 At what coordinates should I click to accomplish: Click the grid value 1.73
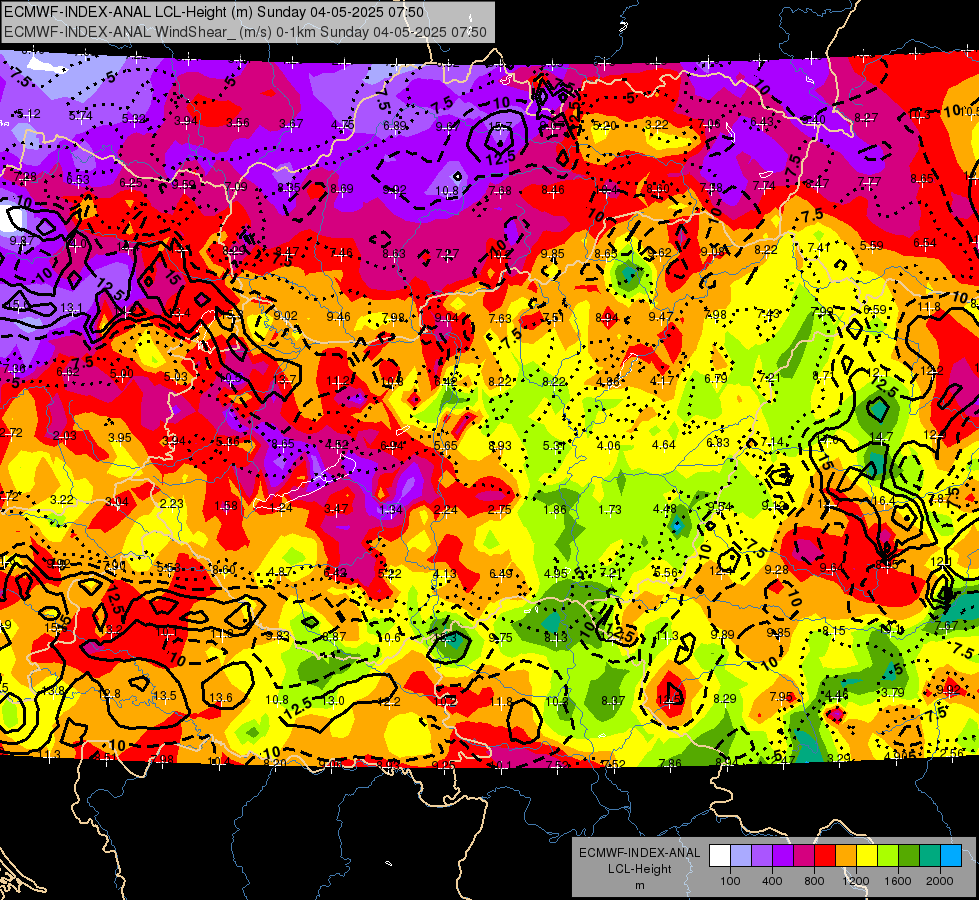click(x=609, y=509)
